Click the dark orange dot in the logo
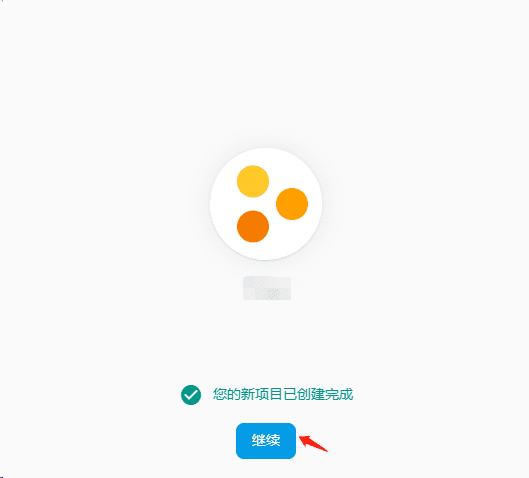 253,226
